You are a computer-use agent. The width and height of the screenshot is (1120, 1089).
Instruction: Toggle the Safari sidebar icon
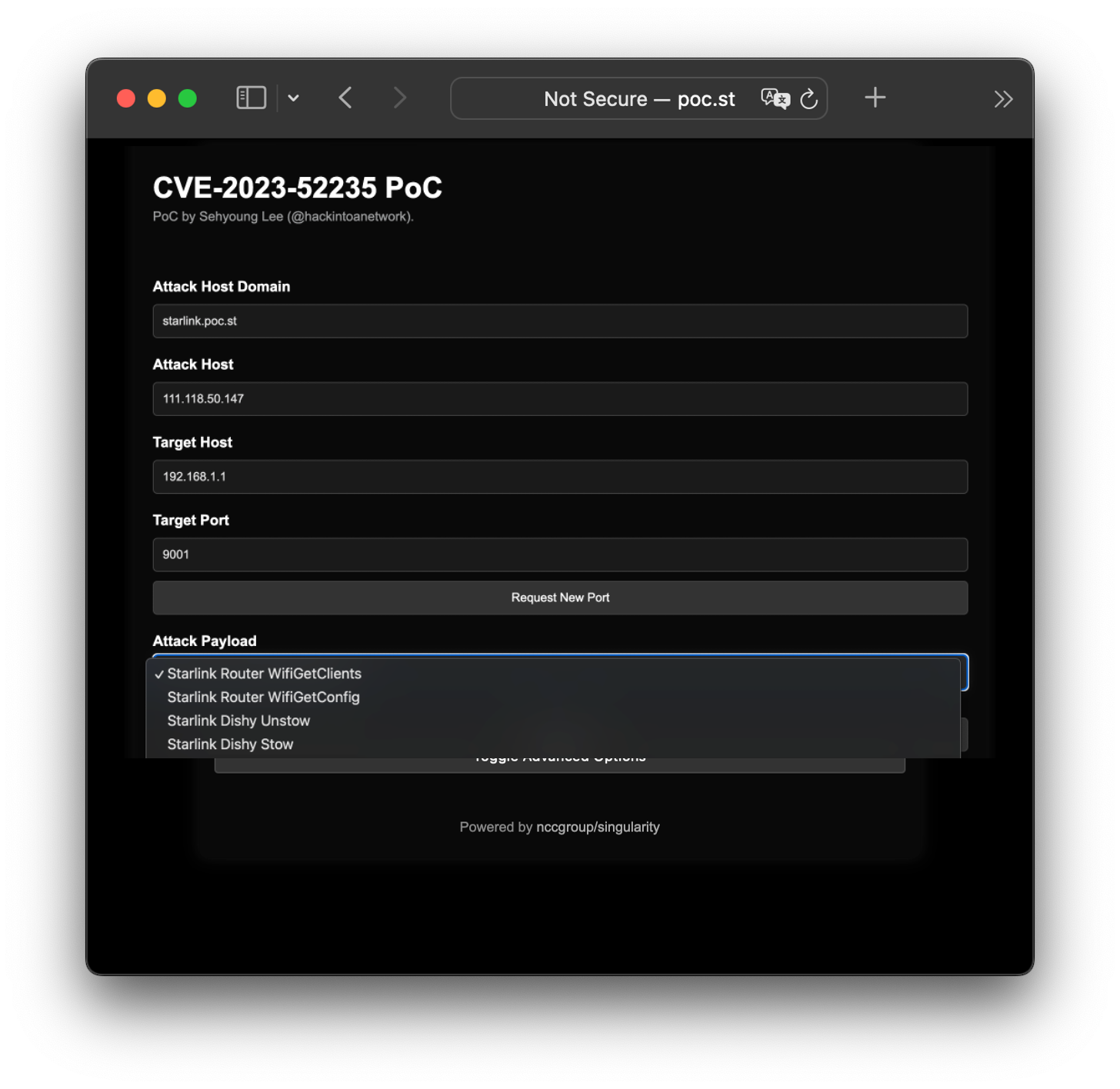251,98
